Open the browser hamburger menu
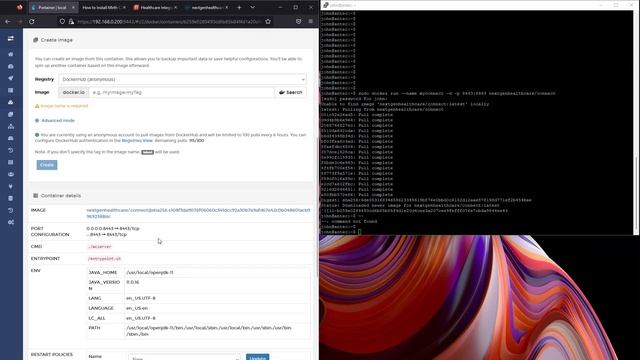Viewport: 640px width, 360px height. point(311,21)
